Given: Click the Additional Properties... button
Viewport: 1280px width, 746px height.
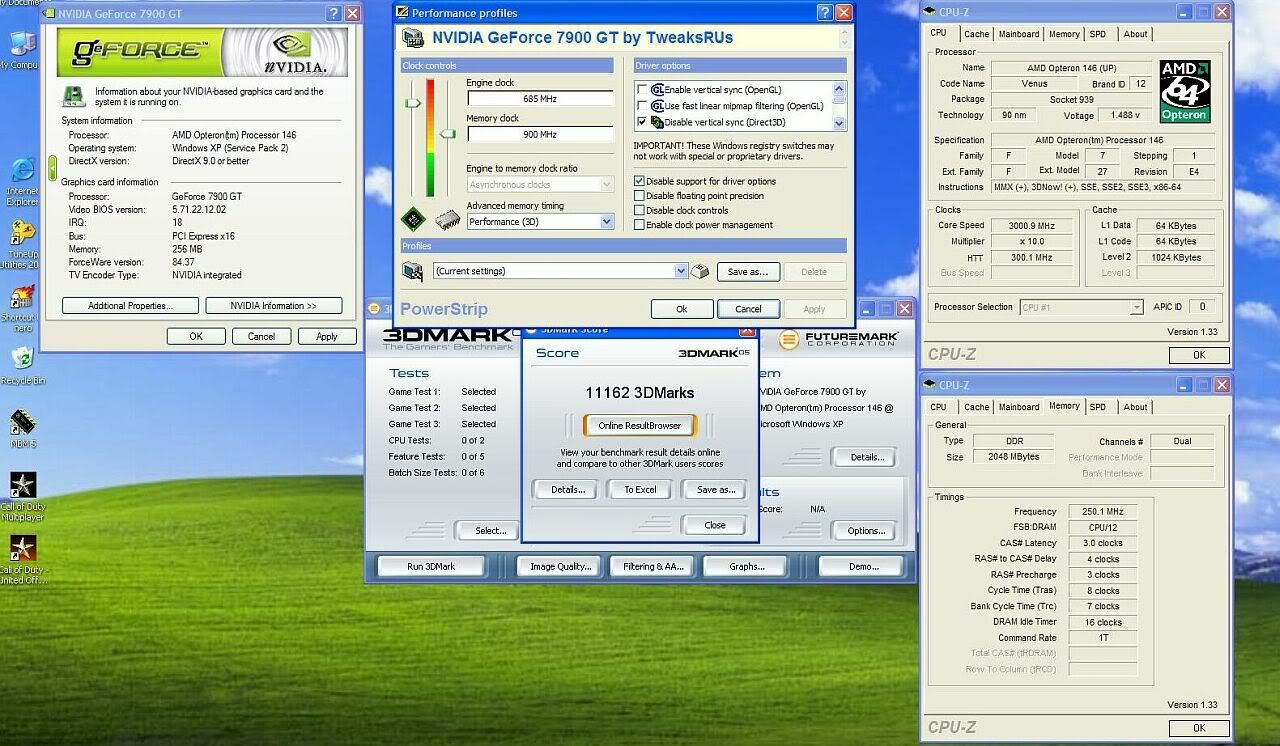Looking at the screenshot, I should pyautogui.click(x=130, y=306).
